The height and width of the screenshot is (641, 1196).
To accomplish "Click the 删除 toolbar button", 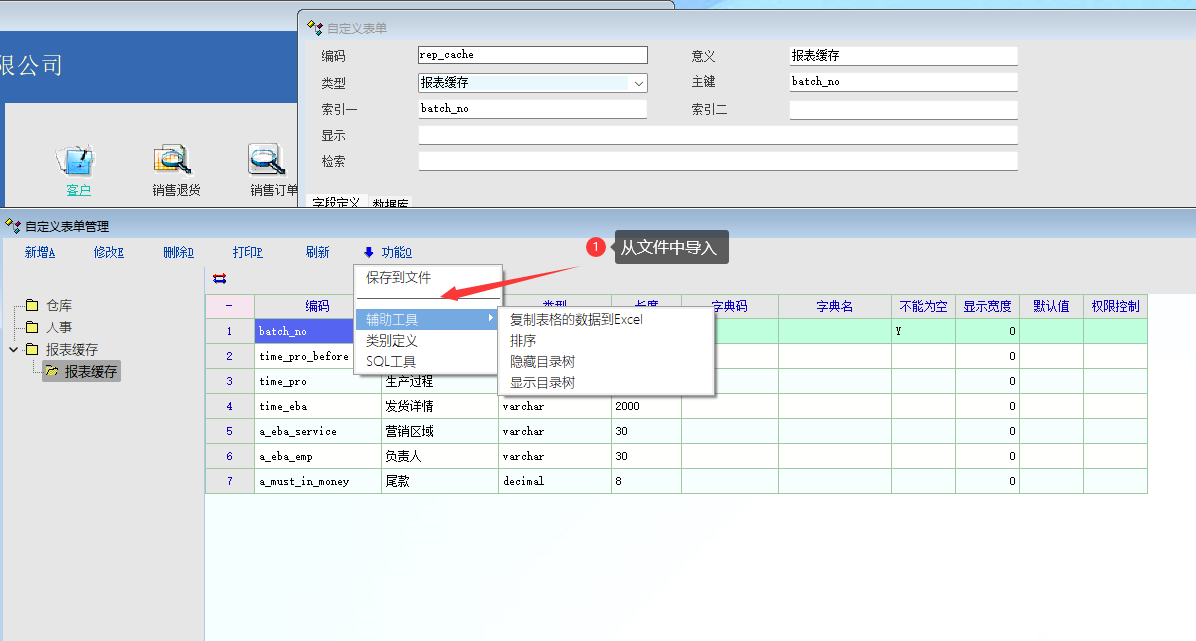I will click(178, 253).
